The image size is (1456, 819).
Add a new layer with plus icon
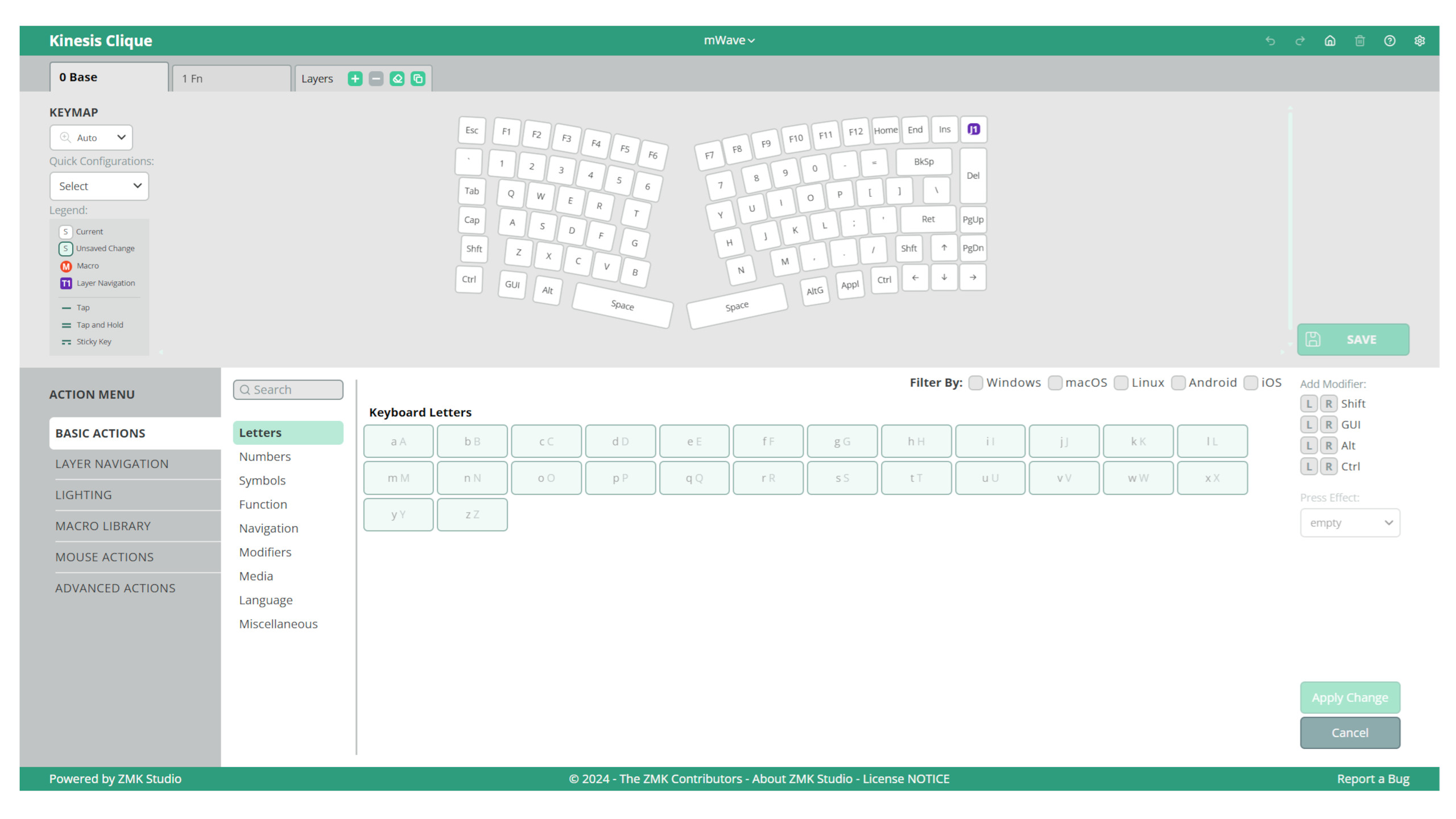(x=355, y=78)
